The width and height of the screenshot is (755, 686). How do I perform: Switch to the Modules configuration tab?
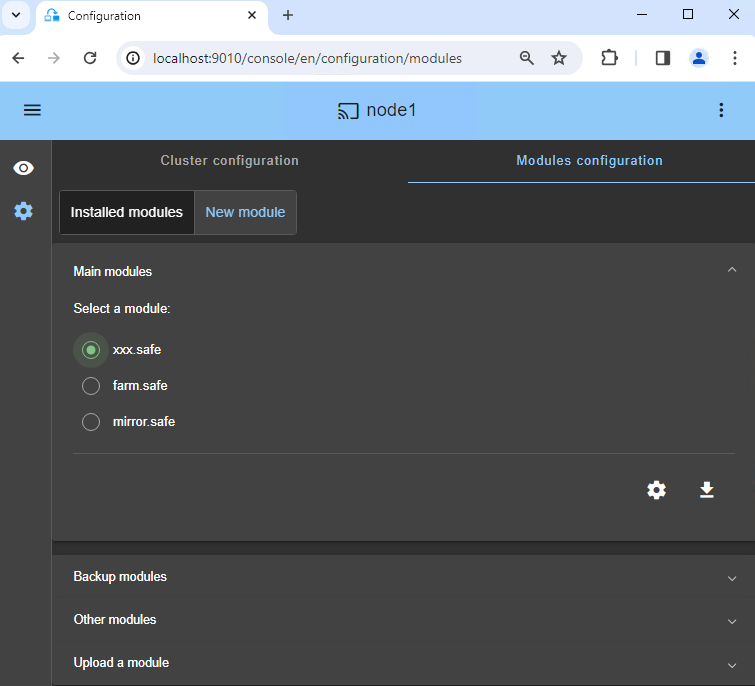click(x=589, y=161)
